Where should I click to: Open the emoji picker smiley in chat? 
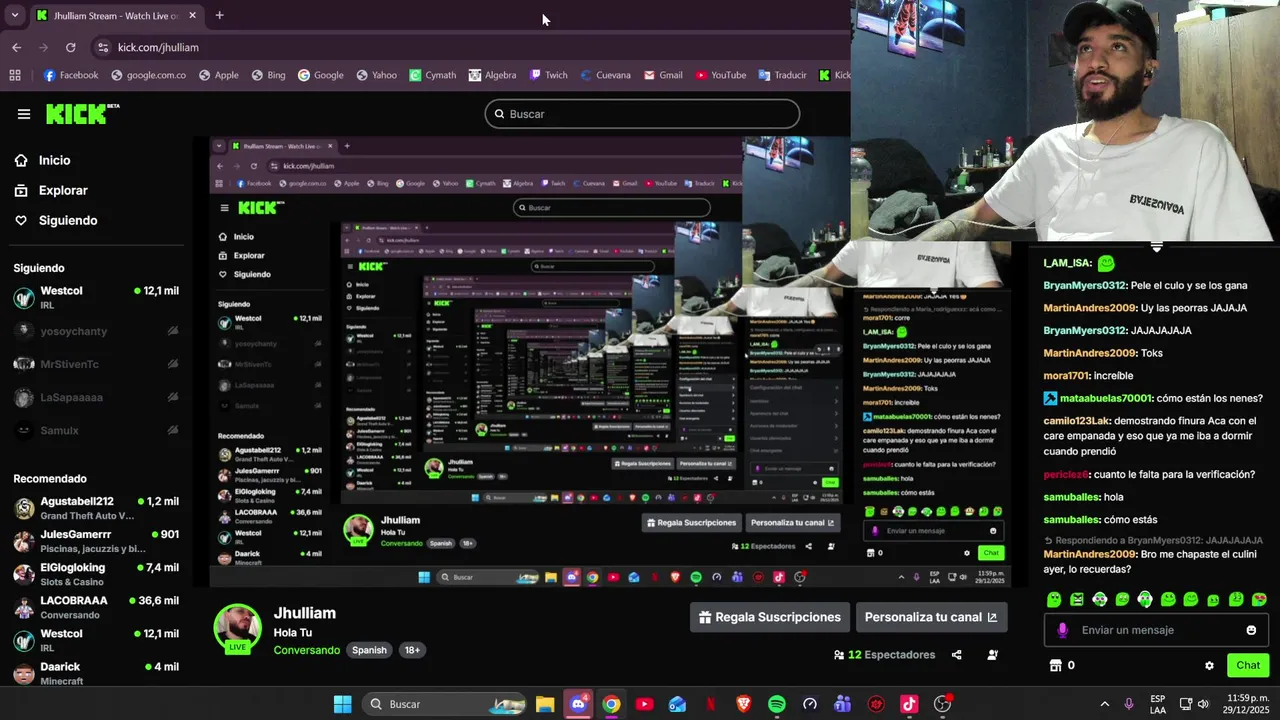[x=1251, y=630]
